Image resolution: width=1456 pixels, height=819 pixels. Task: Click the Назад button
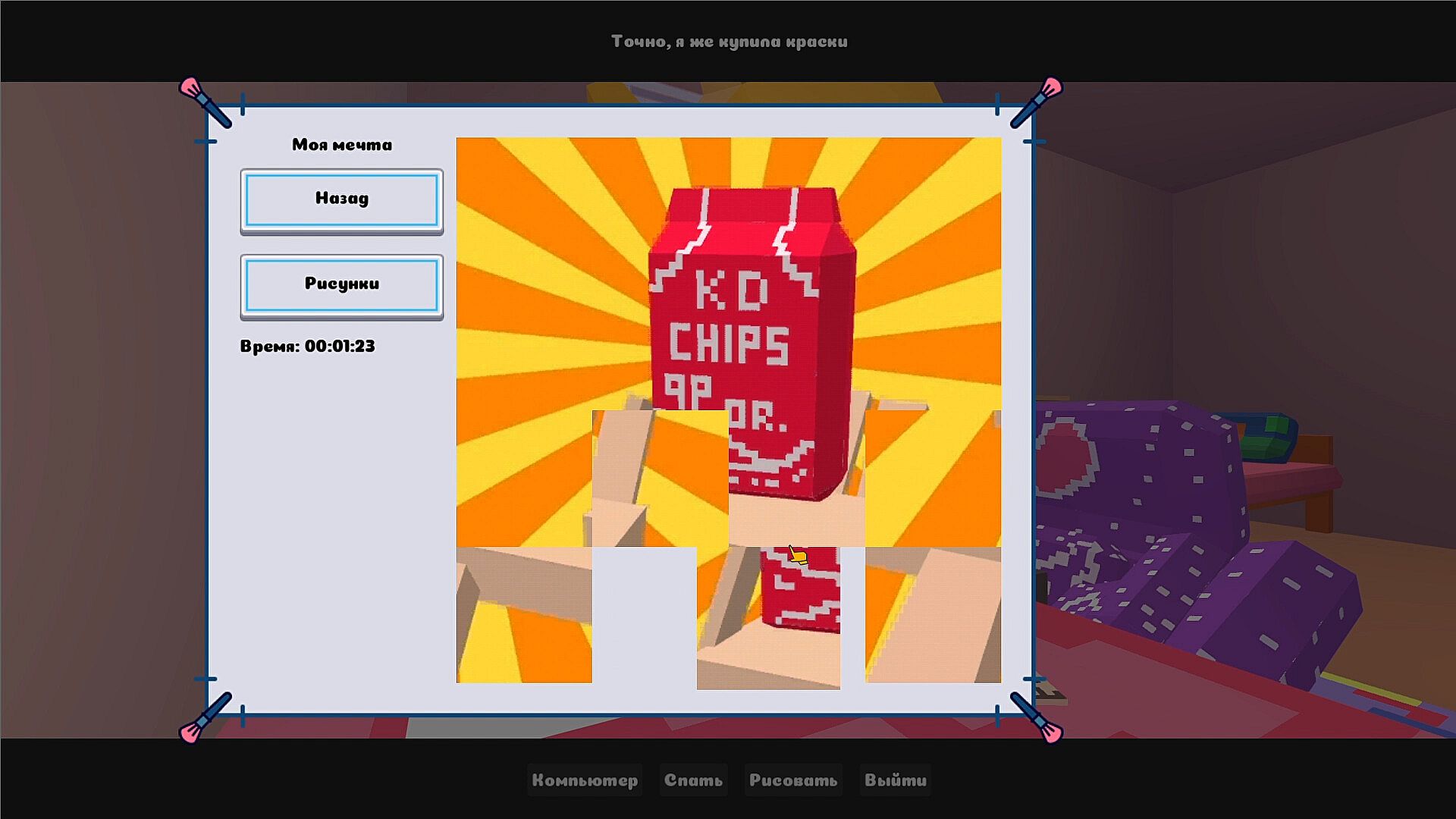pos(342,199)
